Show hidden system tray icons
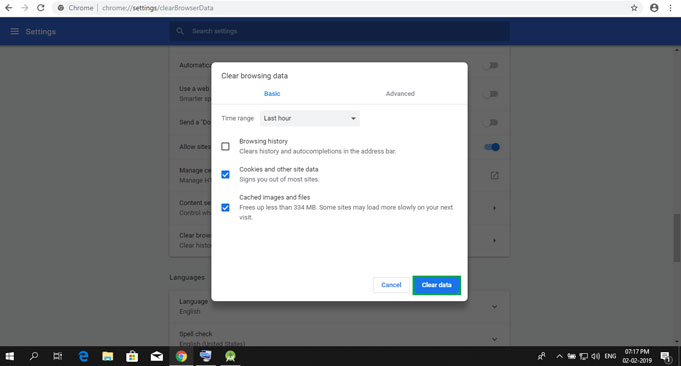Screen dimensions: 681x366 (x=559, y=356)
